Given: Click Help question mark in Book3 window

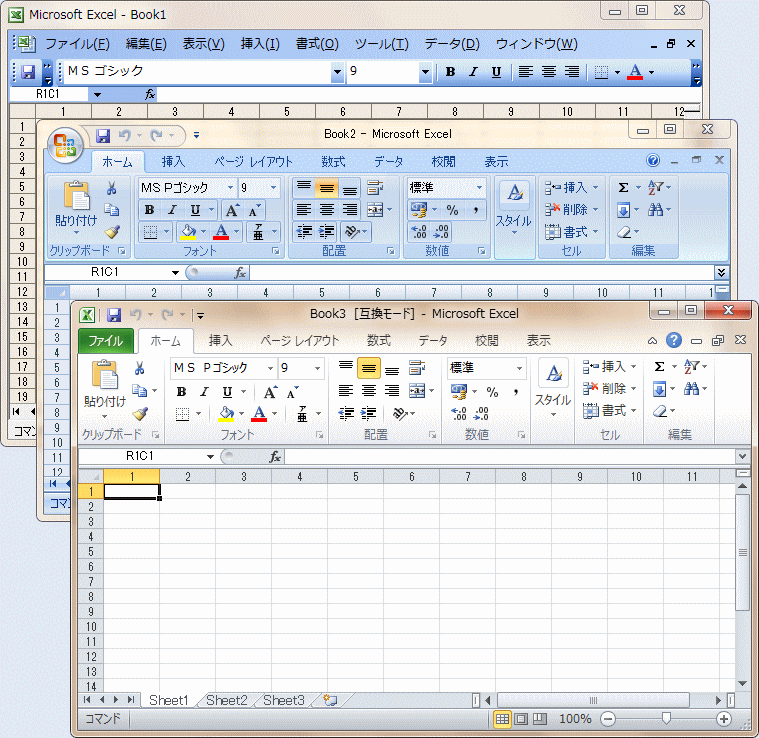Looking at the screenshot, I should pyautogui.click(x=673, y=340).
